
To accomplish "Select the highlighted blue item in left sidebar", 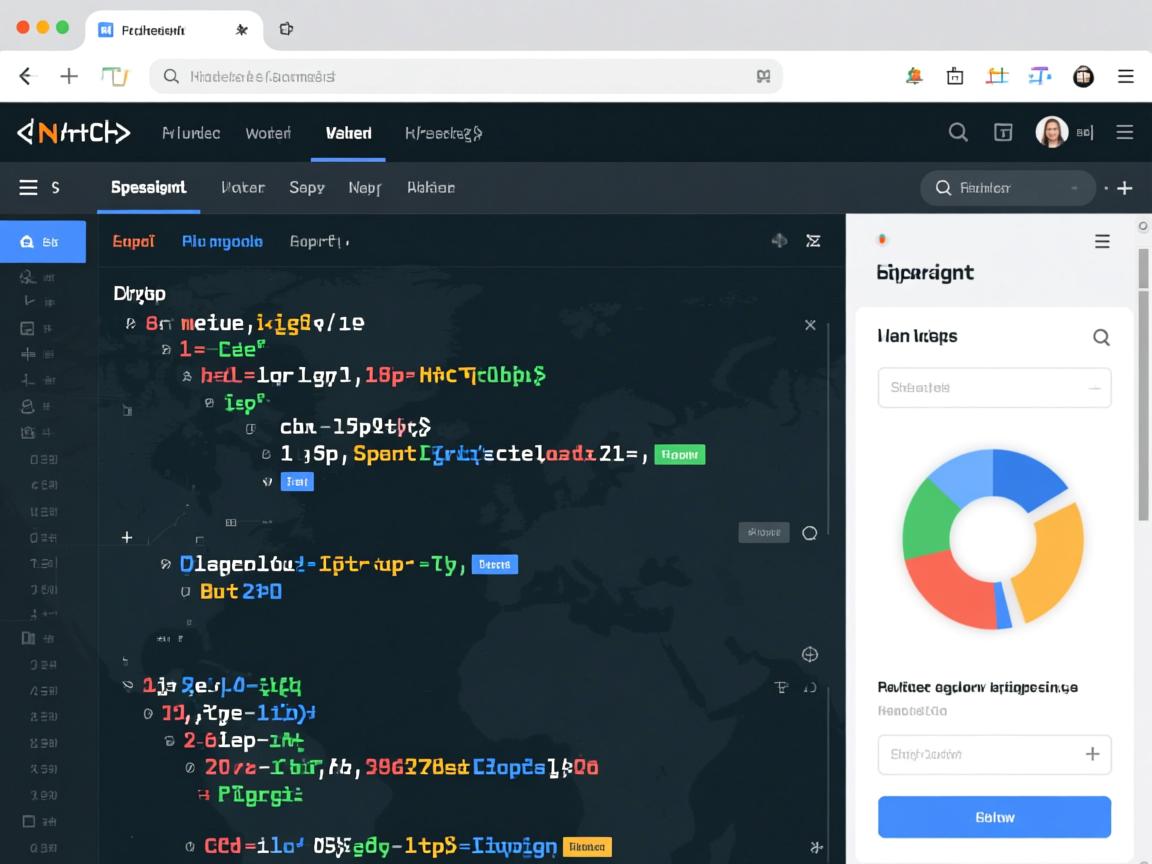I will coord(42,242).
